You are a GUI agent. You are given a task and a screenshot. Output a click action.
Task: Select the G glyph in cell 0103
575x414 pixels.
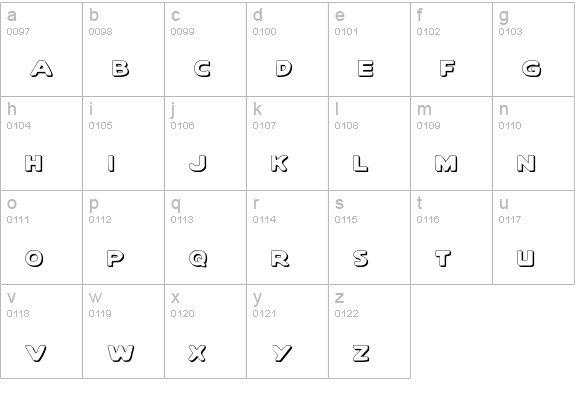point(532,69)
